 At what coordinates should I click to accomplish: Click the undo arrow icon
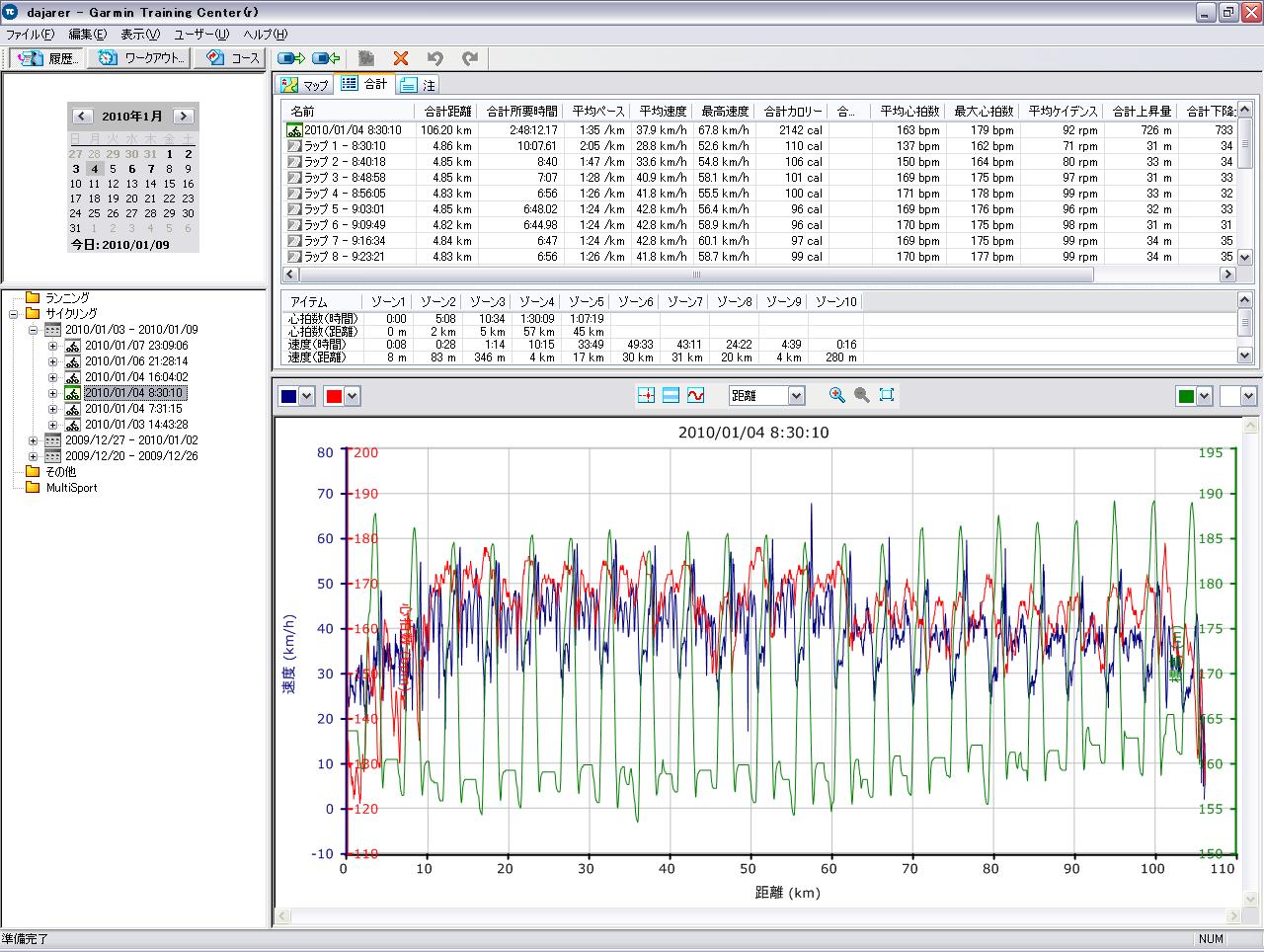434,58
